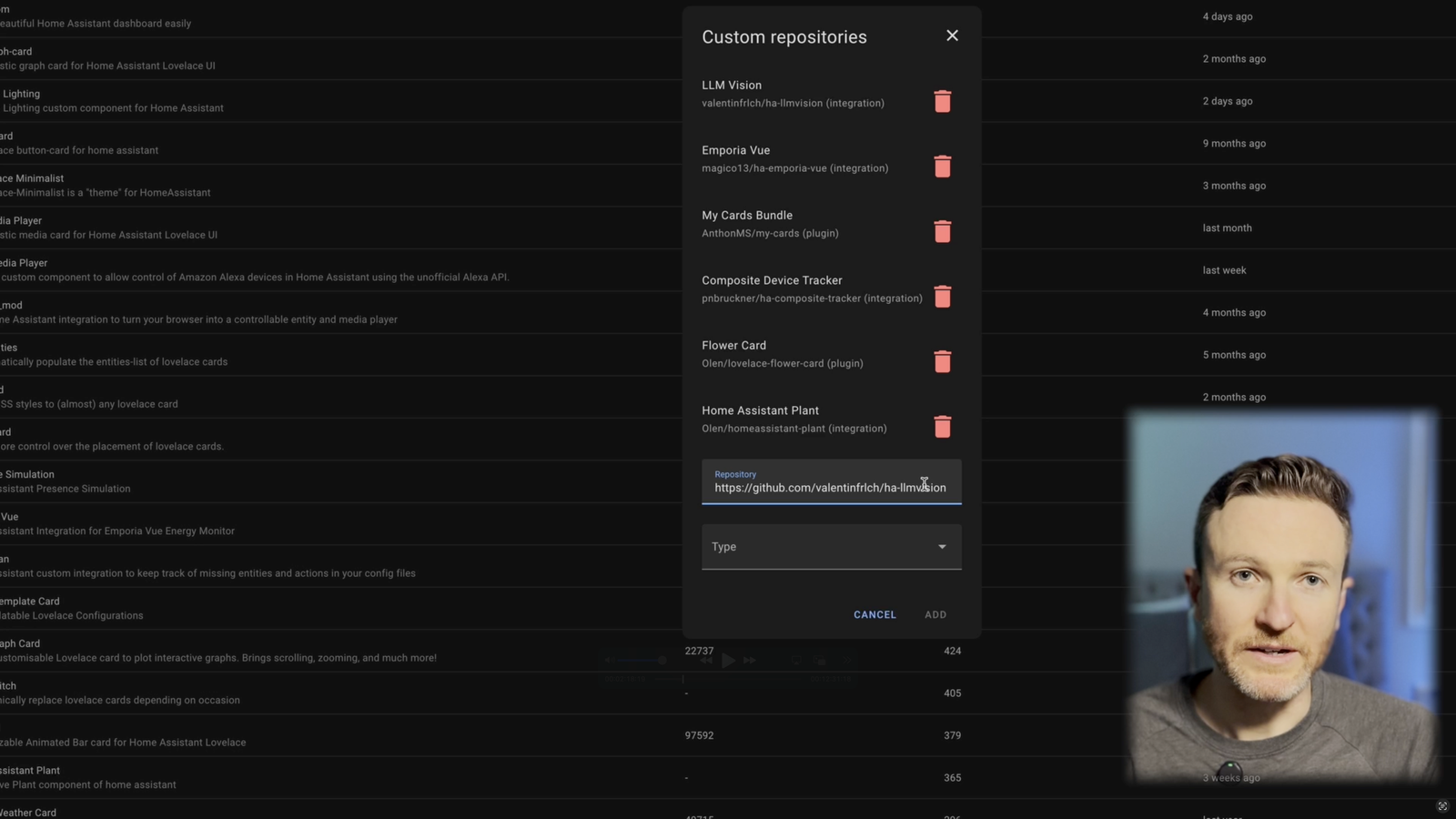Mute the video volume icon
The width and height of the screenshot is (1456, 819).
tap(610, 660)
